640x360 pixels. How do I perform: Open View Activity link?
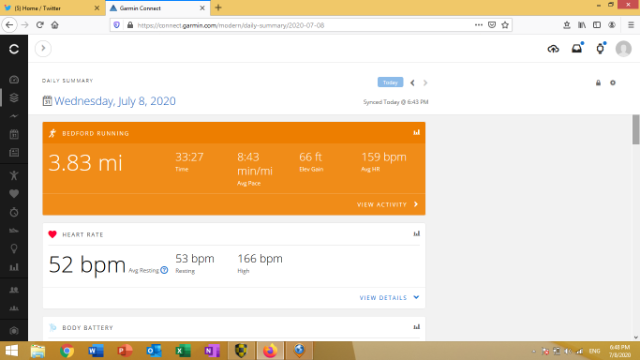click(x=388, y=204)
